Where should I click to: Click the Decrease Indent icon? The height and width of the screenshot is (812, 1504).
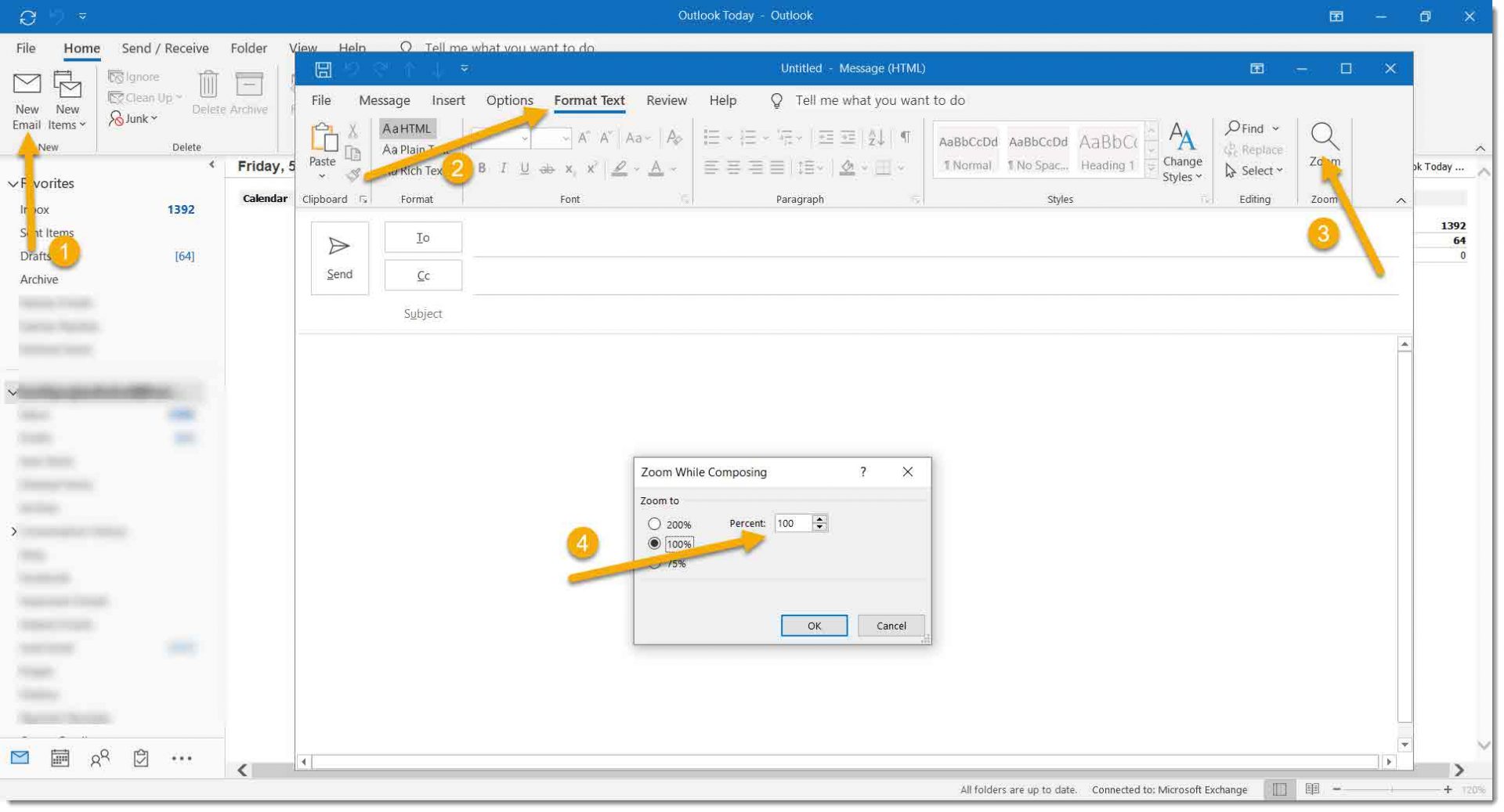pyautogui.click(x=826, y=138)
